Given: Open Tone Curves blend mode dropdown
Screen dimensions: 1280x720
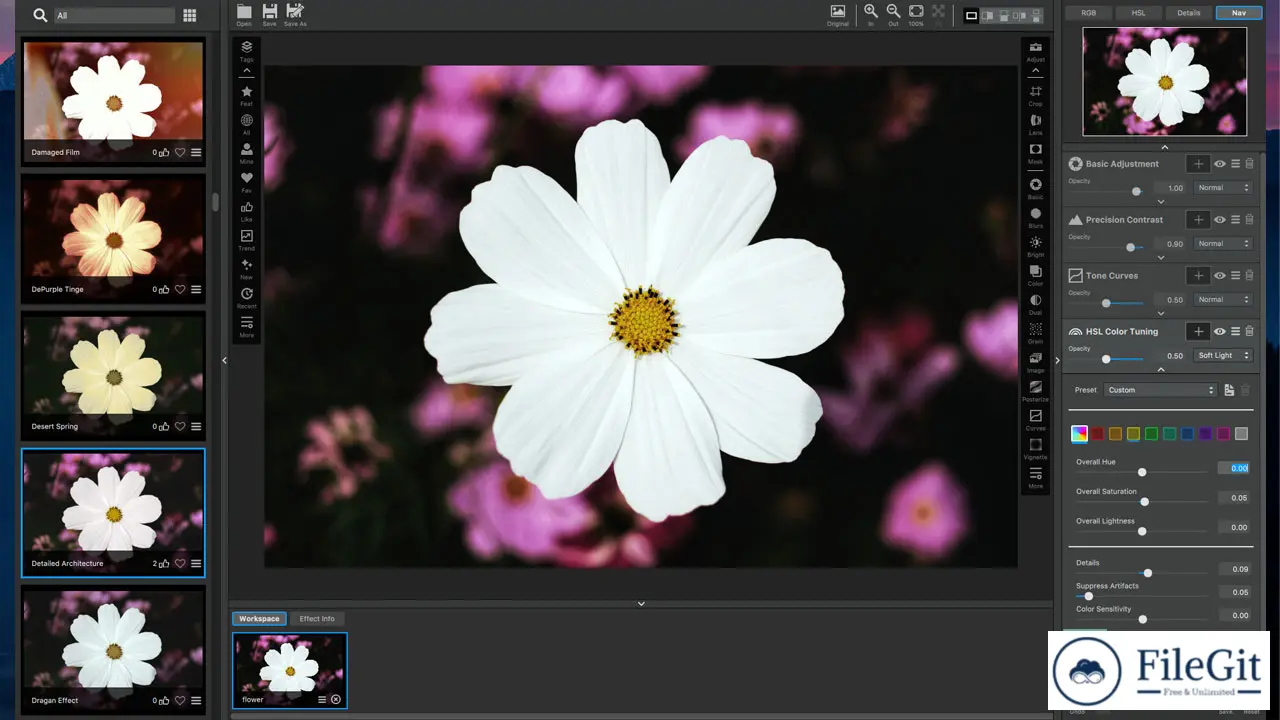Looking at the screenshot, I should pos(1224,300).
